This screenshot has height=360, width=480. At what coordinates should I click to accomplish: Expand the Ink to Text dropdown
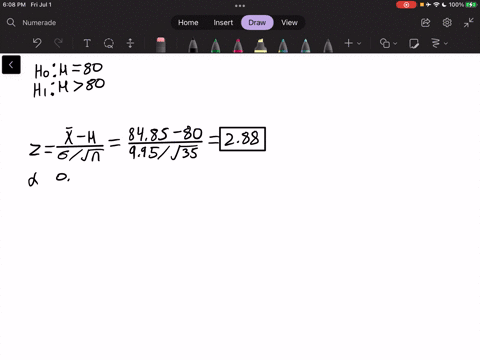(446, 43)
